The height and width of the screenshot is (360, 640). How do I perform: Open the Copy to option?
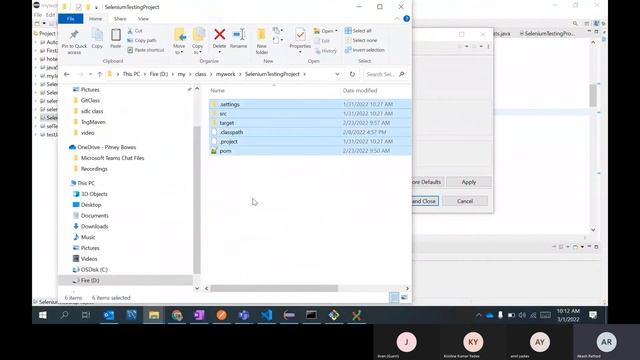[198, 41]
